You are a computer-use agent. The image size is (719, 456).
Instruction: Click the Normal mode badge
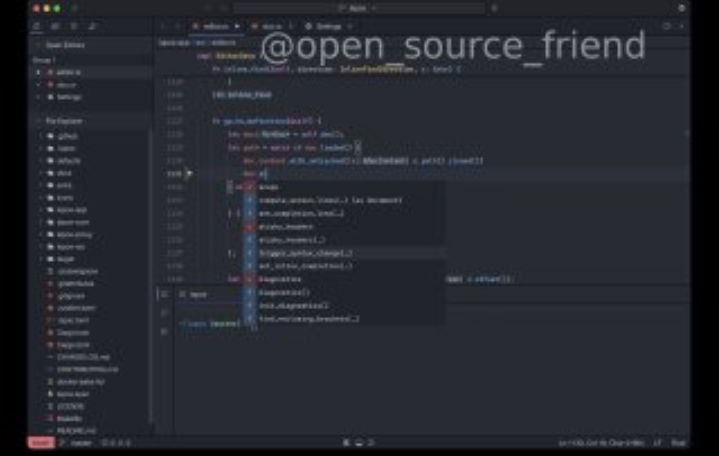41,443
